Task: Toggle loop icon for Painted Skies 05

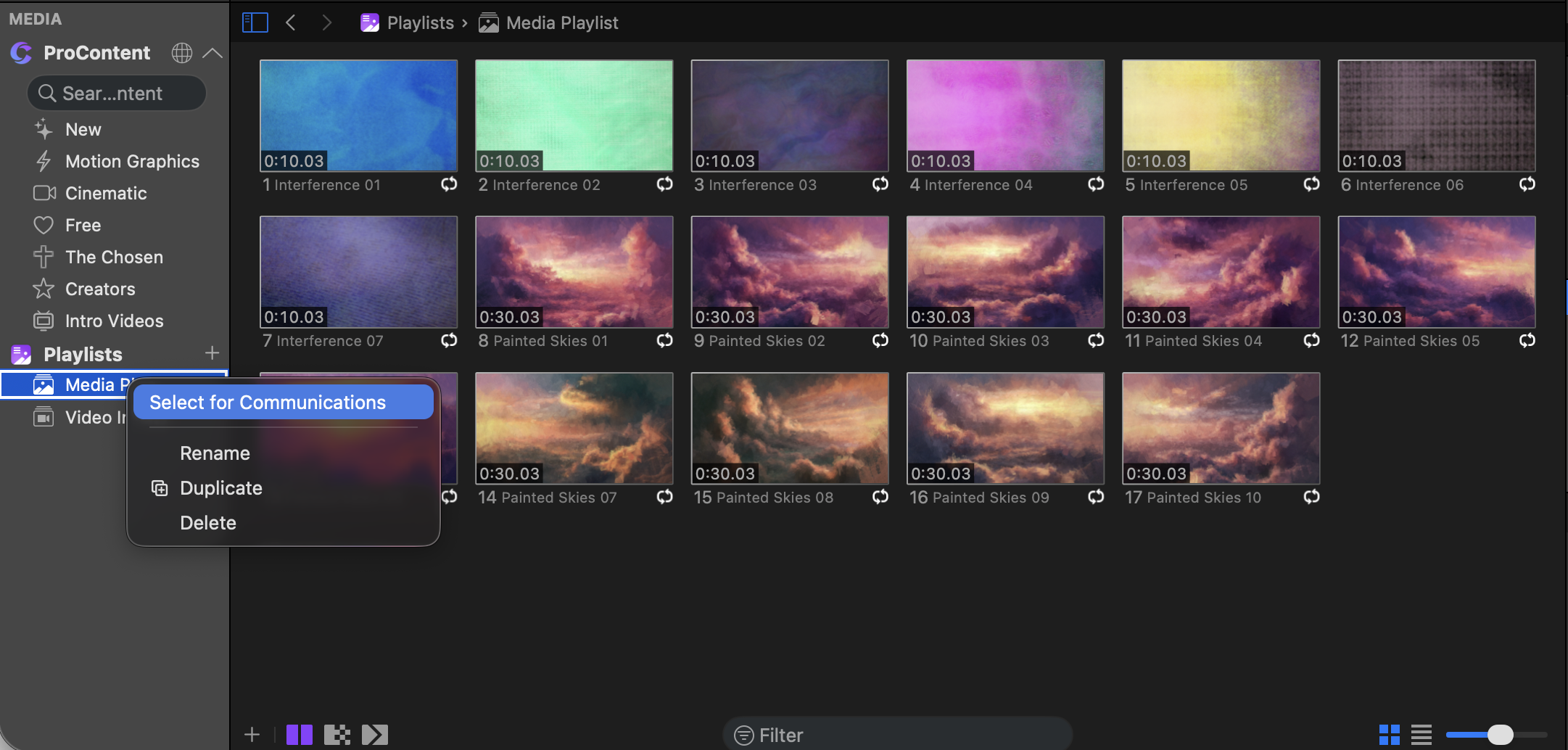Action: click(x=1527, y=340)
